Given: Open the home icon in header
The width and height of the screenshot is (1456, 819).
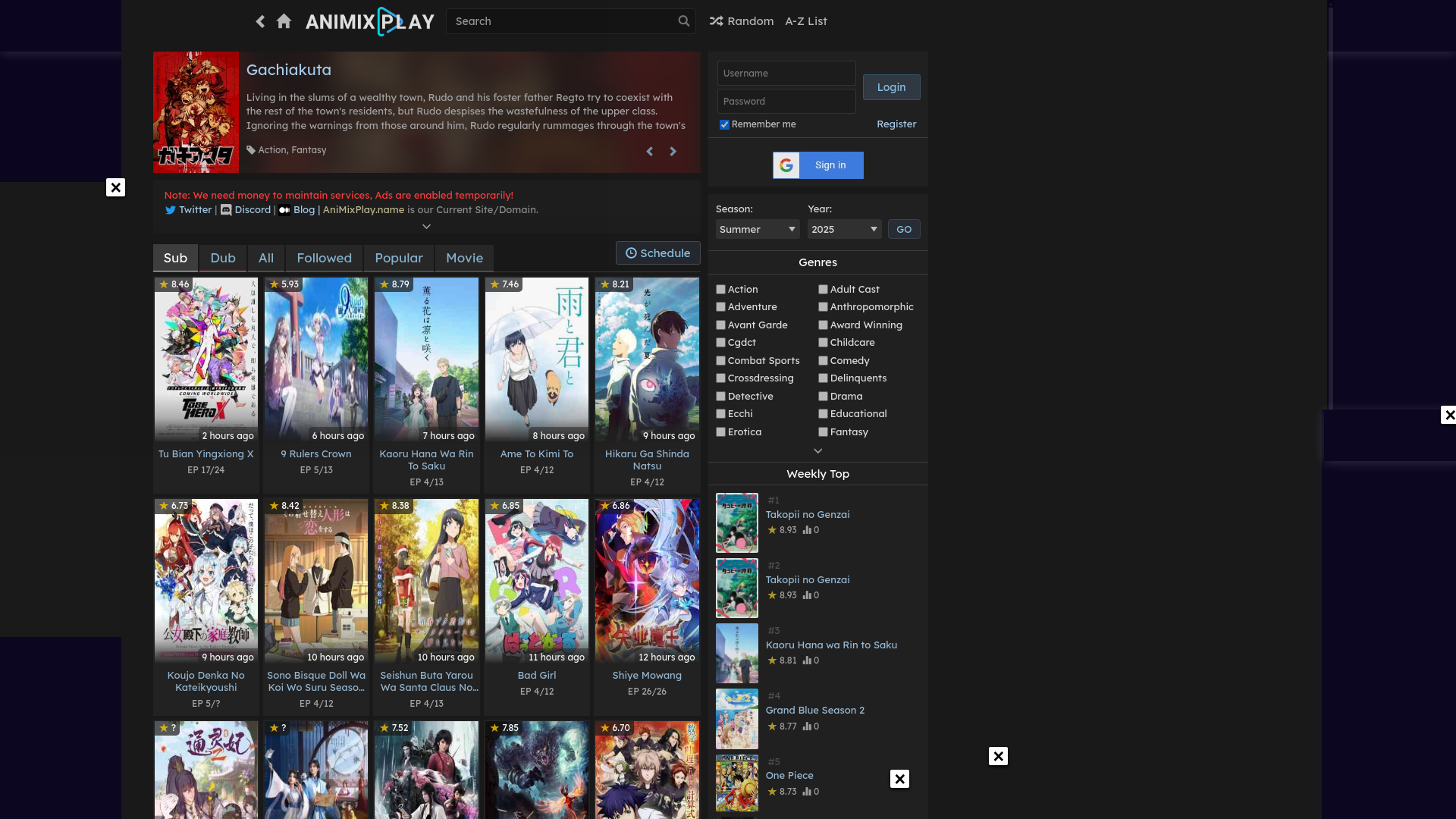Looking at the screenshot, I should point(284,21).
